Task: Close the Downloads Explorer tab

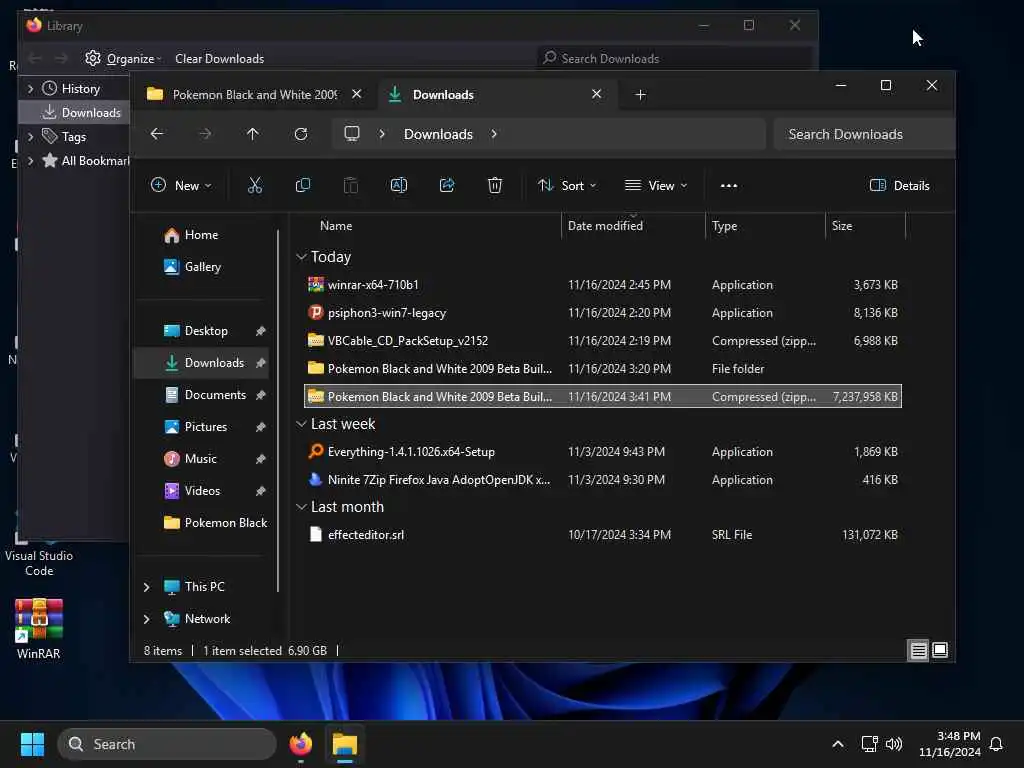Action: pos(596,94)
